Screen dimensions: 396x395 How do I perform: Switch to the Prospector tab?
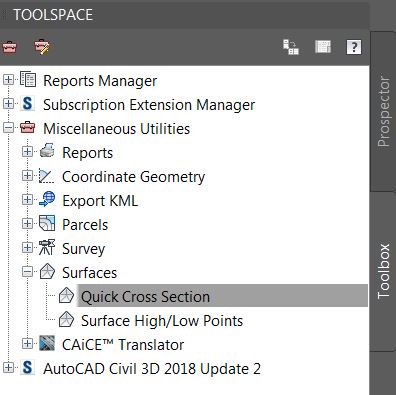[383, 112]
